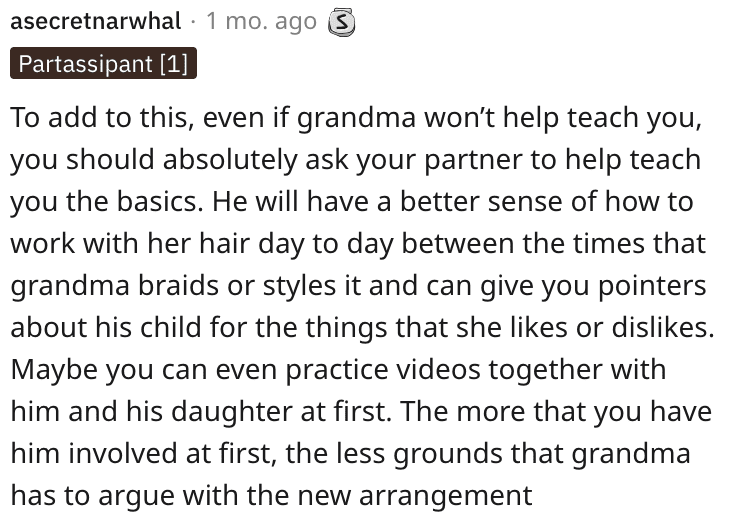The width and height of the screenshot is (732, 524).
Task: Click the separator dot after the username
Action: click(x=194, y=22)
